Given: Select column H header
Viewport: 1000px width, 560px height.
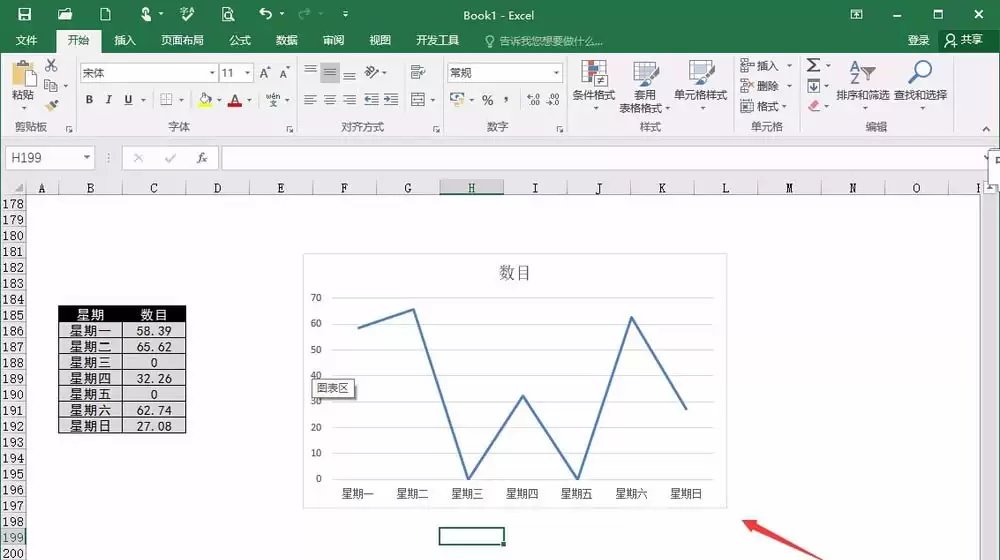Looking at the screenshot, I should coord(471,188).
